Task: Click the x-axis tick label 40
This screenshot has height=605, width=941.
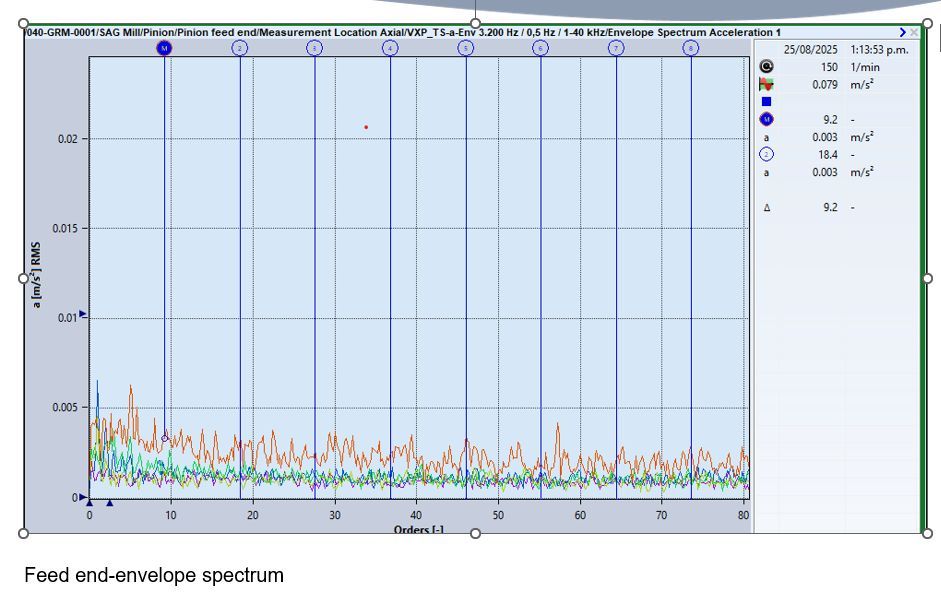Action: pyautogui.click(x=416, y=515)
